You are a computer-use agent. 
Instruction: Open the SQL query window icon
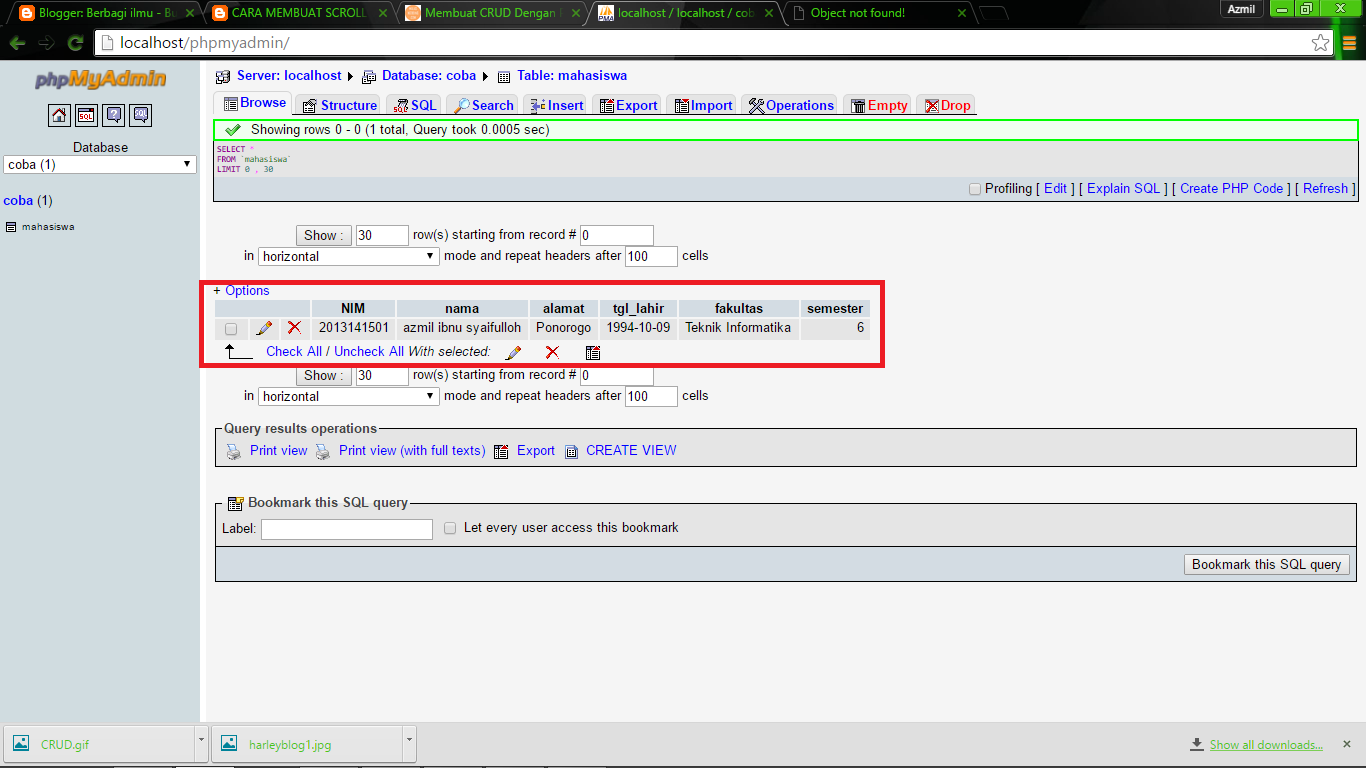click(x=86, y=115)
